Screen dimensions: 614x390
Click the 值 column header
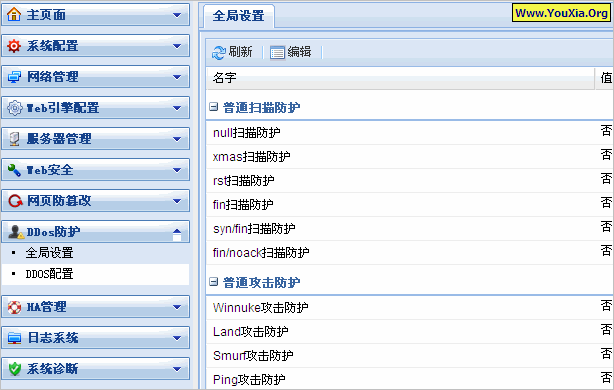coord(605,78)
